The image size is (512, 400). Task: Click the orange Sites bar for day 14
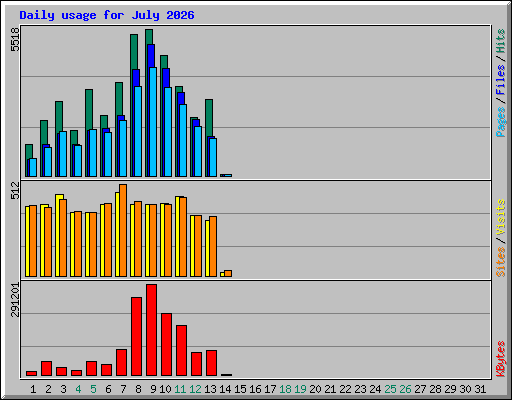[228, 273]
